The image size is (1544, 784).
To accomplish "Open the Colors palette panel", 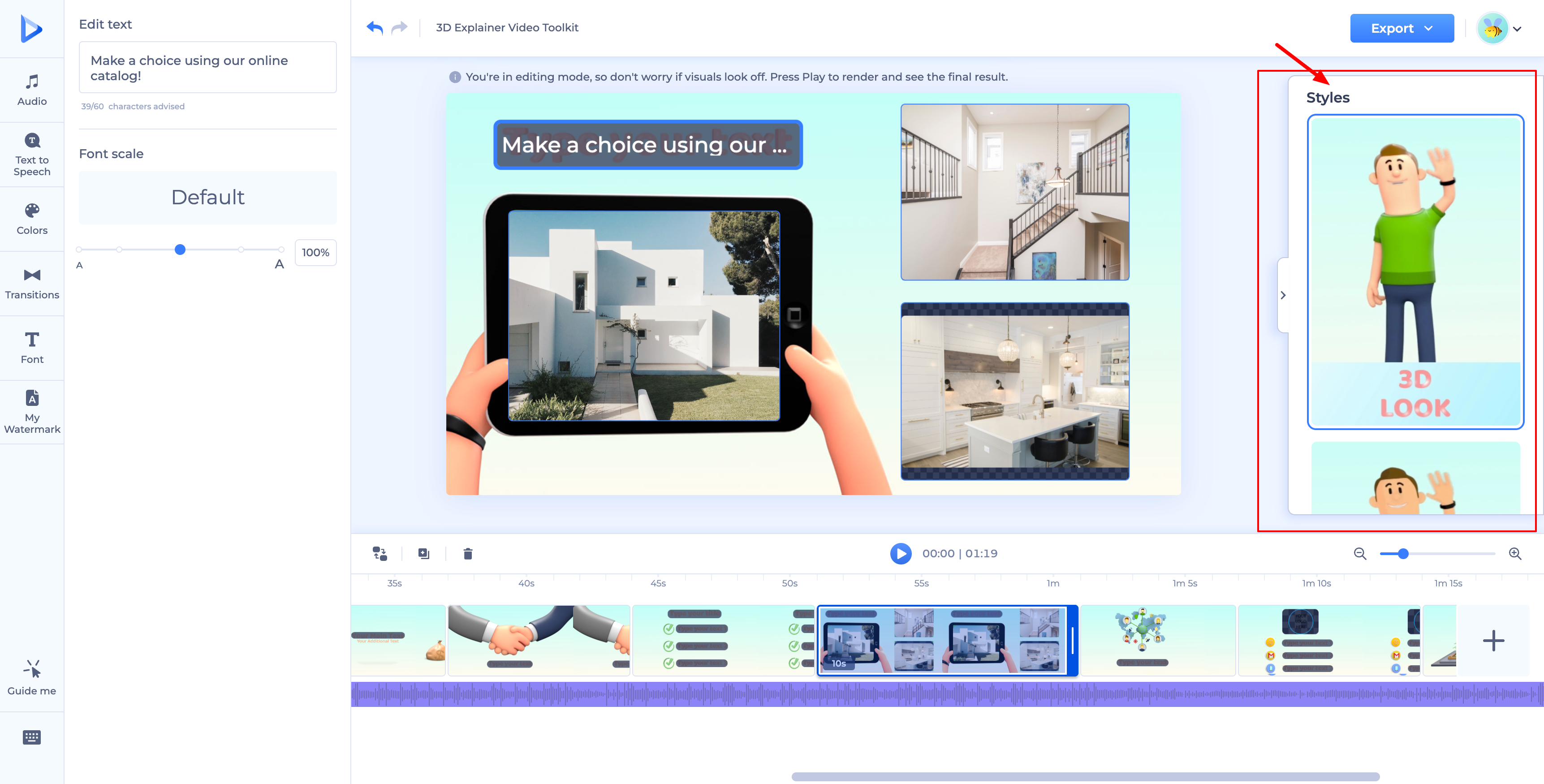I will click(32, 220).
